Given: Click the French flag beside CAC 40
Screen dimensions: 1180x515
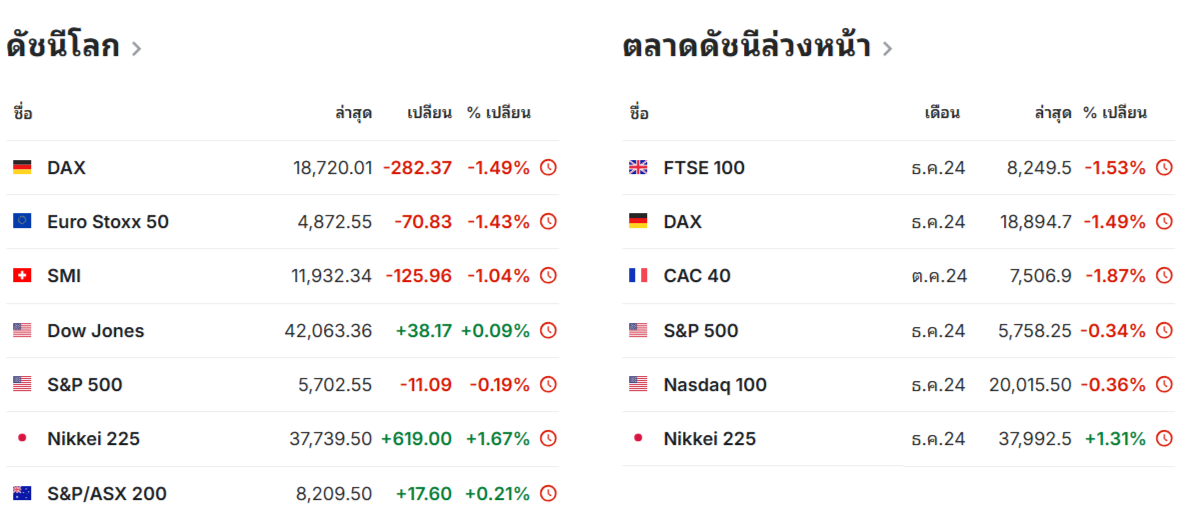Looking at the screenshot, I should coord(638,276).
